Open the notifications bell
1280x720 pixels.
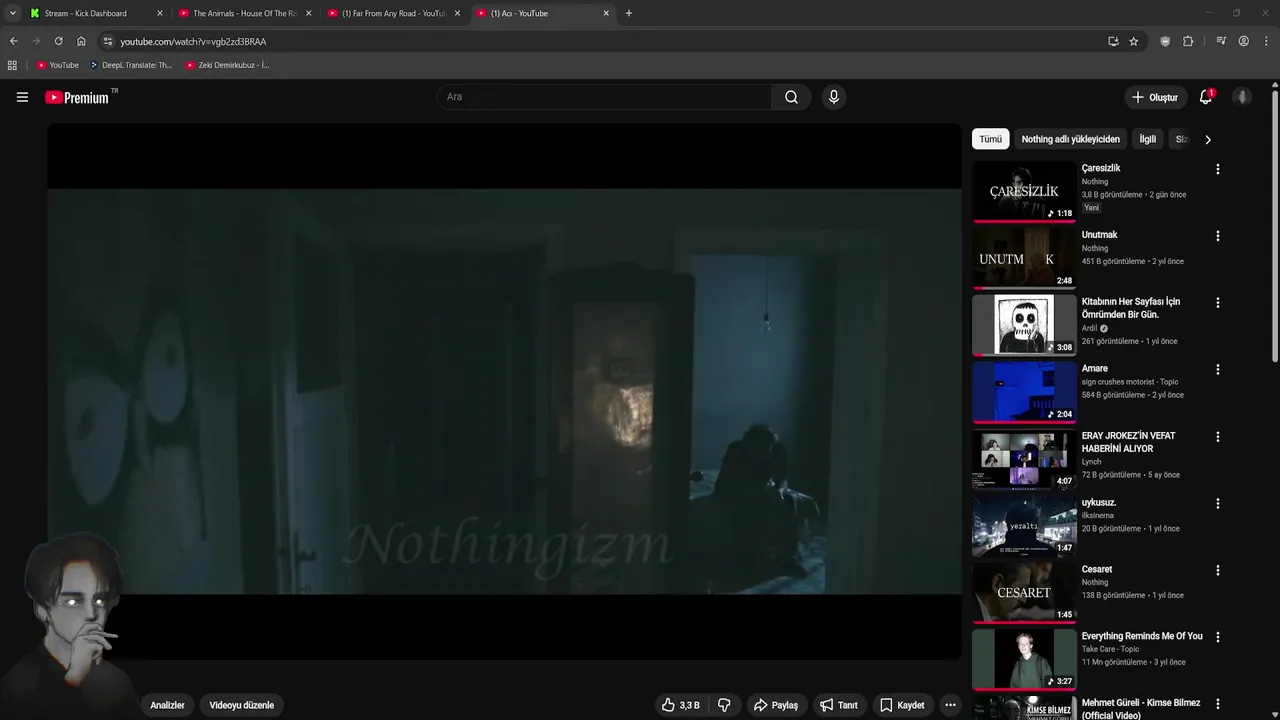pos(1205,97)
